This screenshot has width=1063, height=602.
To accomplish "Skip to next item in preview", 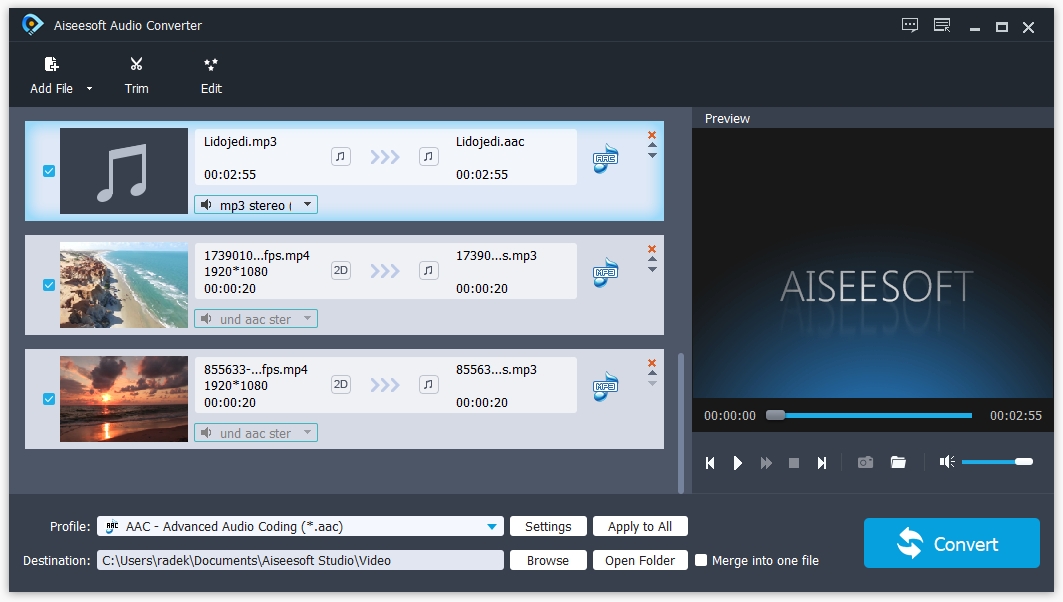I will (822, 462).
